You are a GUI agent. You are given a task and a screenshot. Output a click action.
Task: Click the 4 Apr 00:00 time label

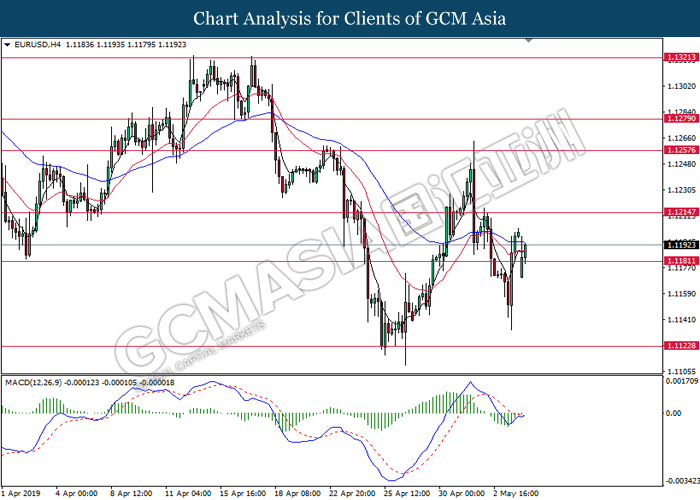click(x=76, y=493)
